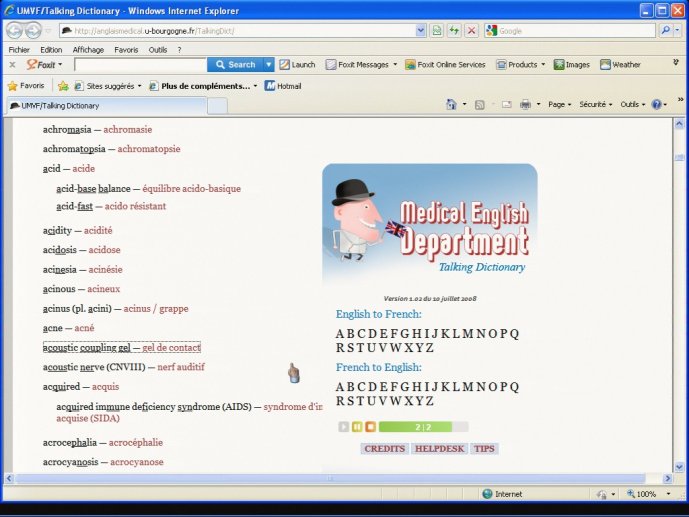Viewport: 689px width, 517px height.
Task: Open the address bar history dropdown
Action: coord(421,31)
